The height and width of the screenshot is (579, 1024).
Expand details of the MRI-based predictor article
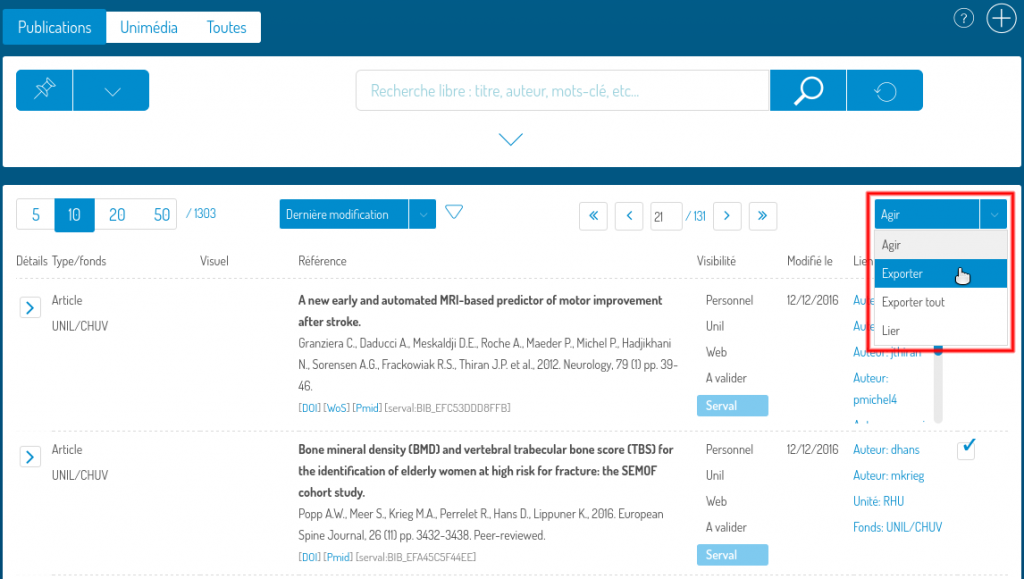30,307
